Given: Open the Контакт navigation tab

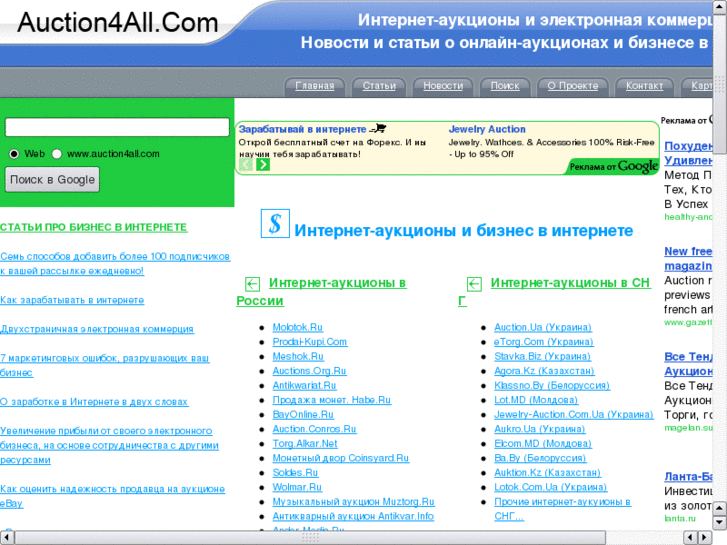Looking at the screenshot, I should click(644, 86).
